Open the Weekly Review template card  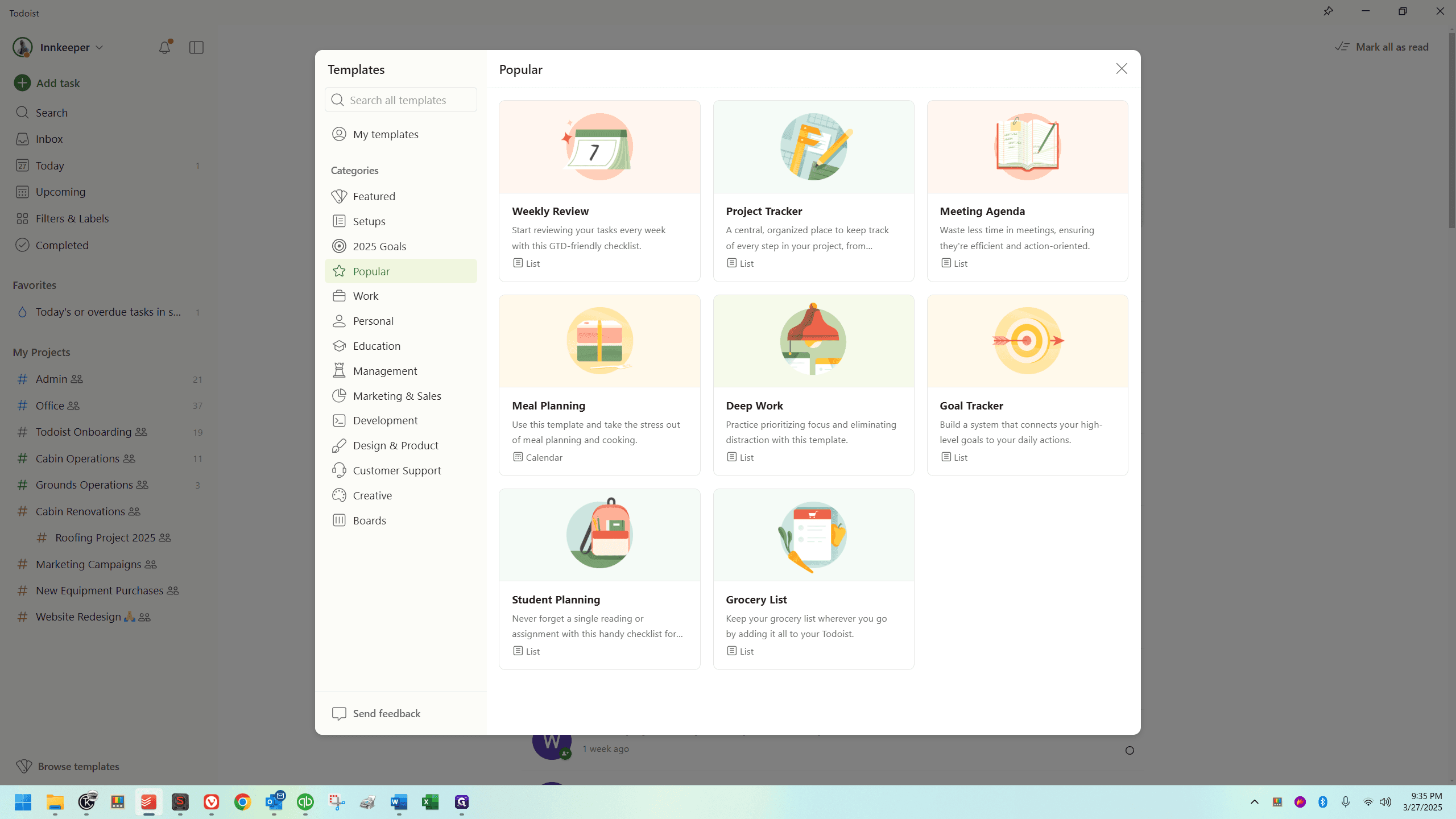[x=599, y=191]
